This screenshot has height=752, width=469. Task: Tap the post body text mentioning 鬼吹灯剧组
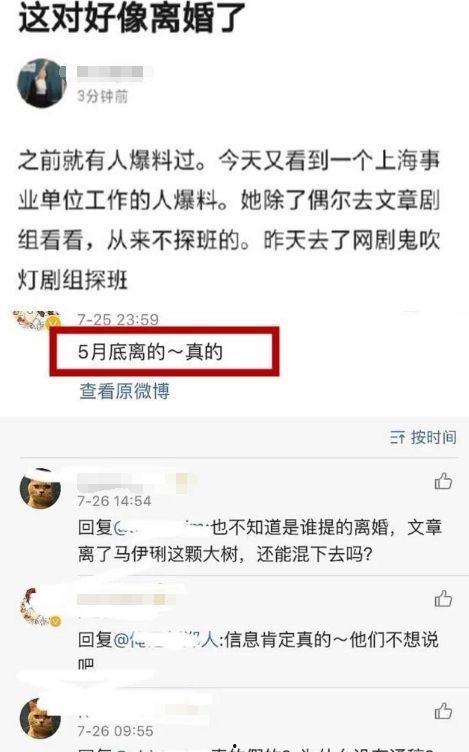click(x=229, y=220)
